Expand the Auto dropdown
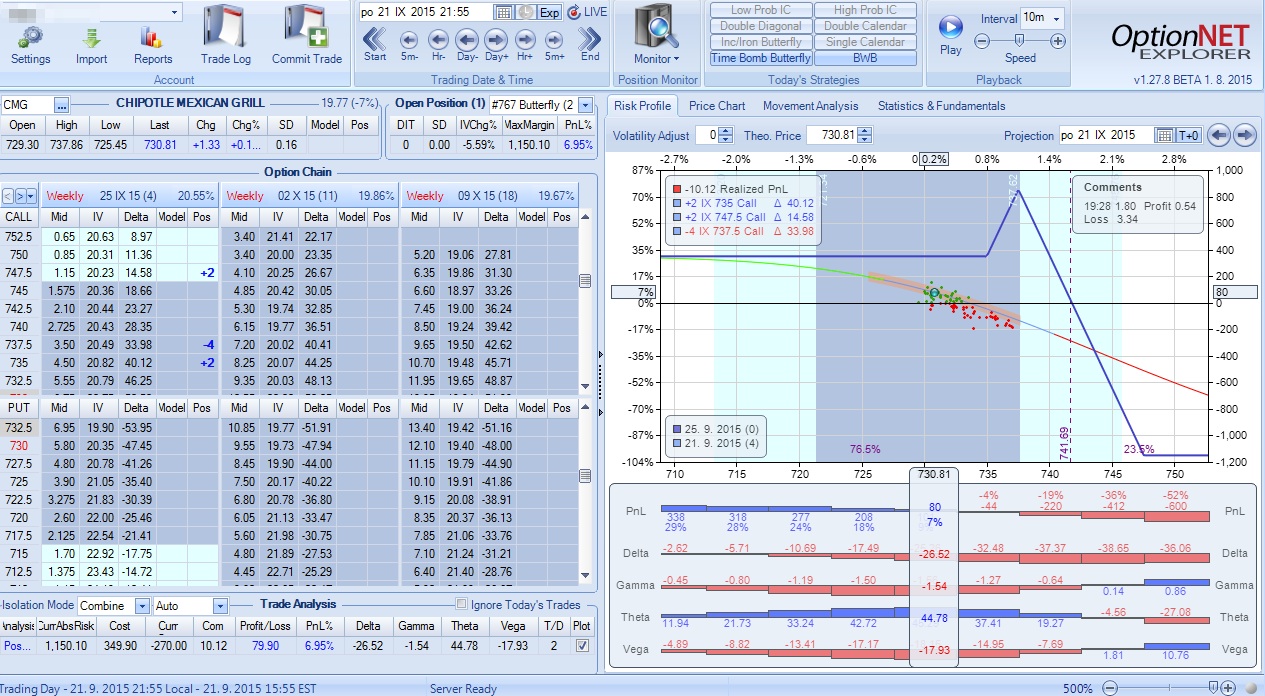This screenshot has width=1265, height=696. click(220, 606)
